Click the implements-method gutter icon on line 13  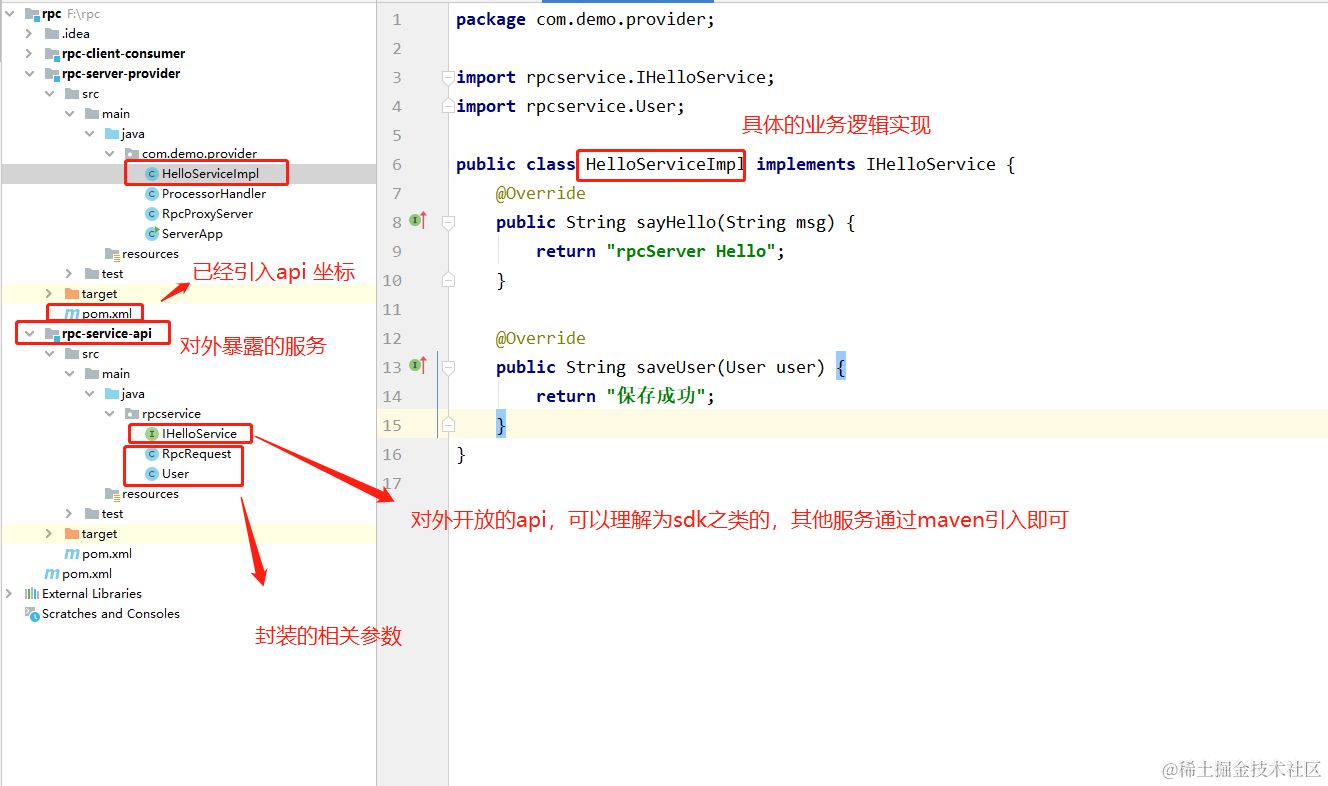pyautogui.click(x=418, y=366)
